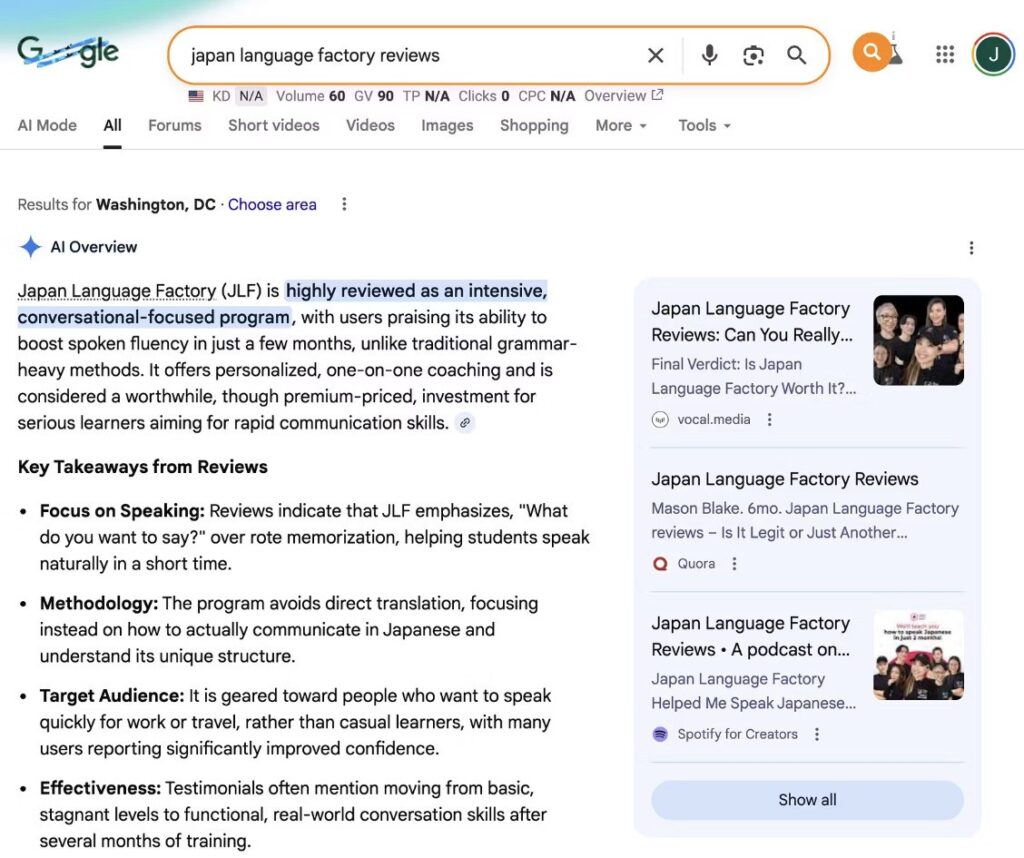Screen dimensions: 1024x858
Task: Click the magnifying glass search icon
Action: 796,56
